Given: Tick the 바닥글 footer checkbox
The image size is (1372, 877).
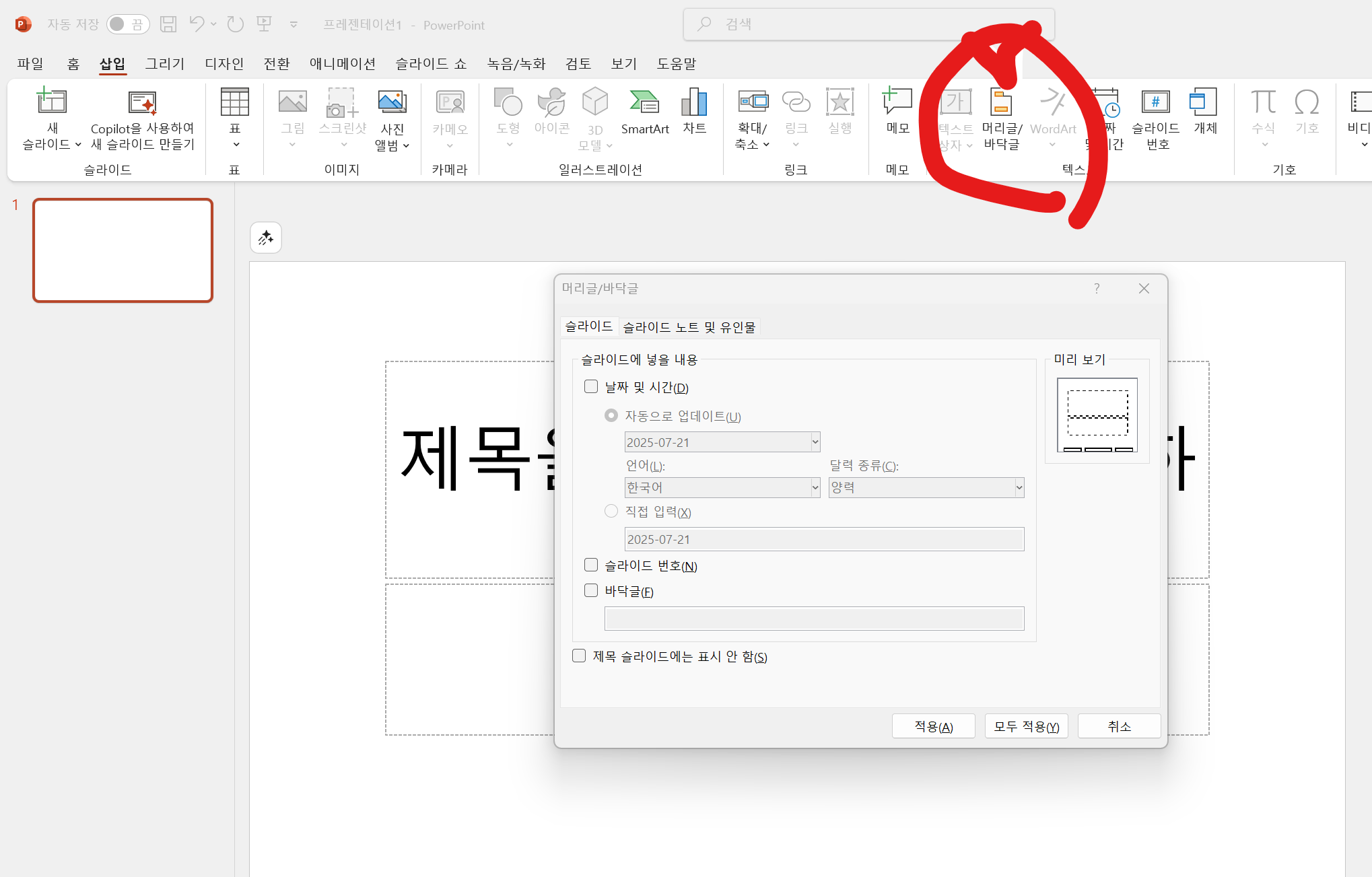Looking at the screenshot, I should pos(591,590).
